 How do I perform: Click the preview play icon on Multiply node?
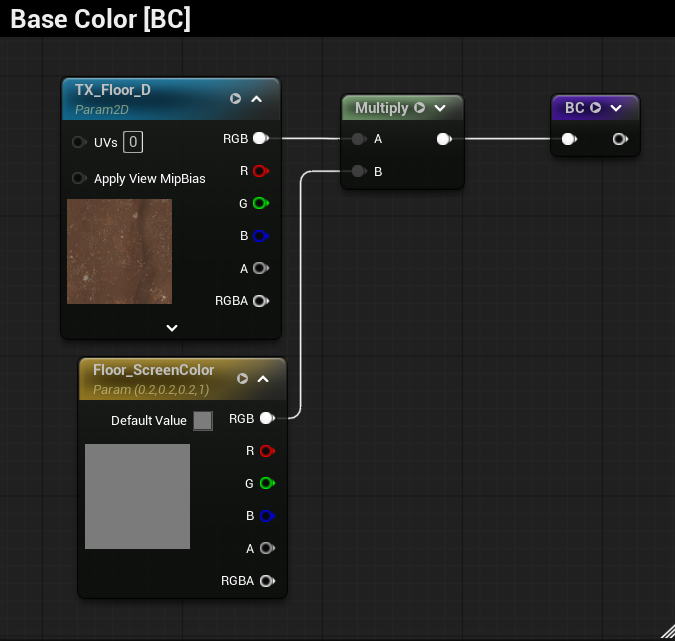(419, 107)
